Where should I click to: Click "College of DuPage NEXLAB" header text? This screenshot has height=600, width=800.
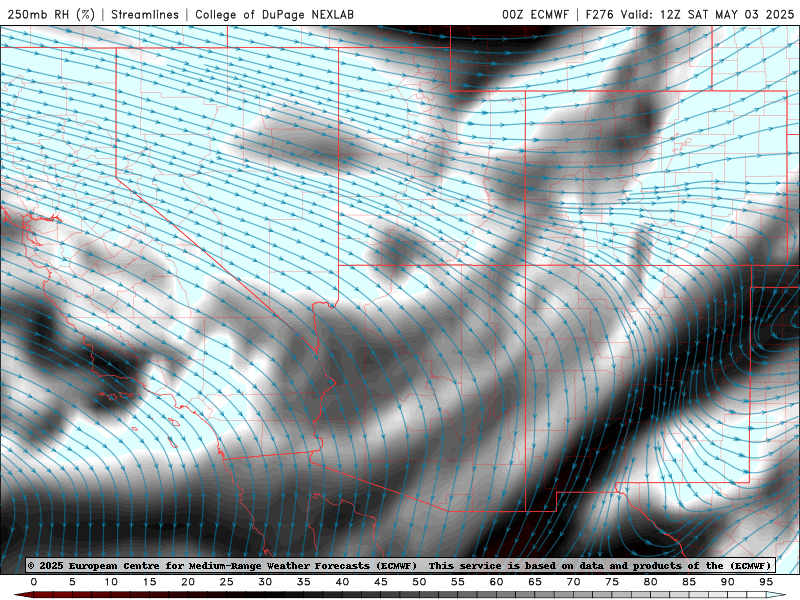pos(274,14)
